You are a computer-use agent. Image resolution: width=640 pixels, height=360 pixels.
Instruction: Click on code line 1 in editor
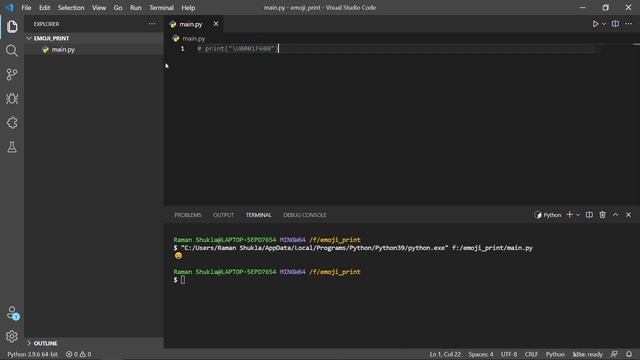point(238,49)
